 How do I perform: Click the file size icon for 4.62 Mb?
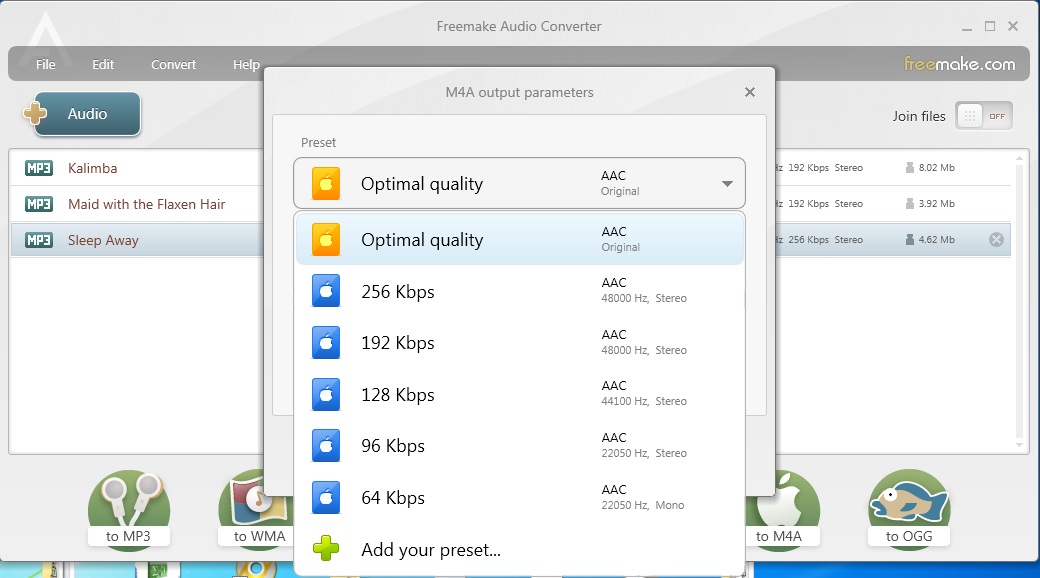pyautogui.click(x=910, y=239)
